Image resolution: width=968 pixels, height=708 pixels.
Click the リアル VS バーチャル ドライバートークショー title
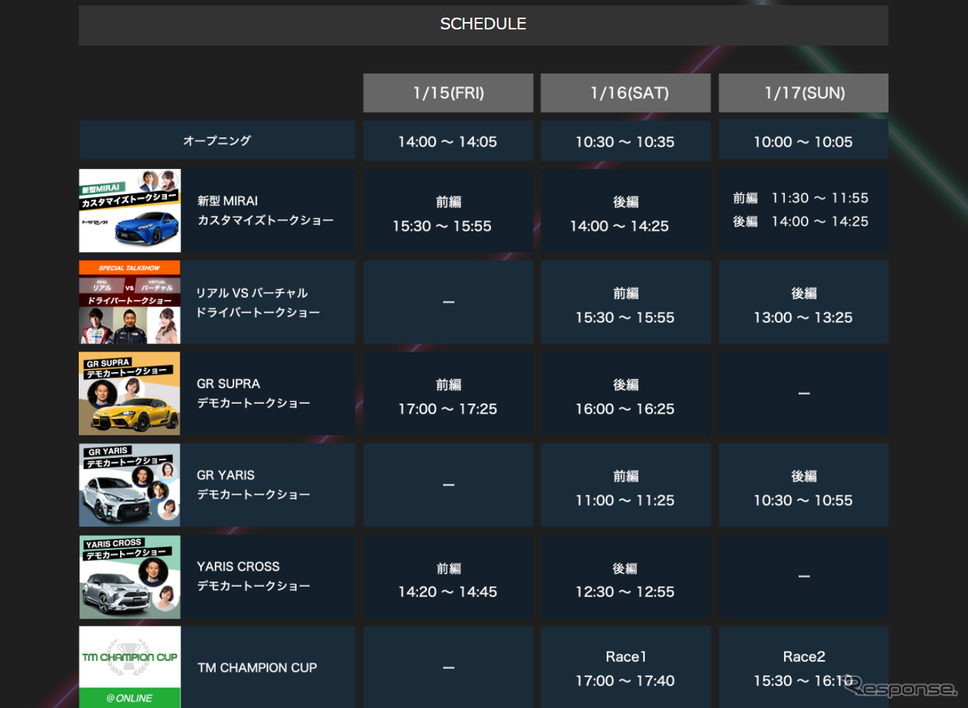coord(258,302)
